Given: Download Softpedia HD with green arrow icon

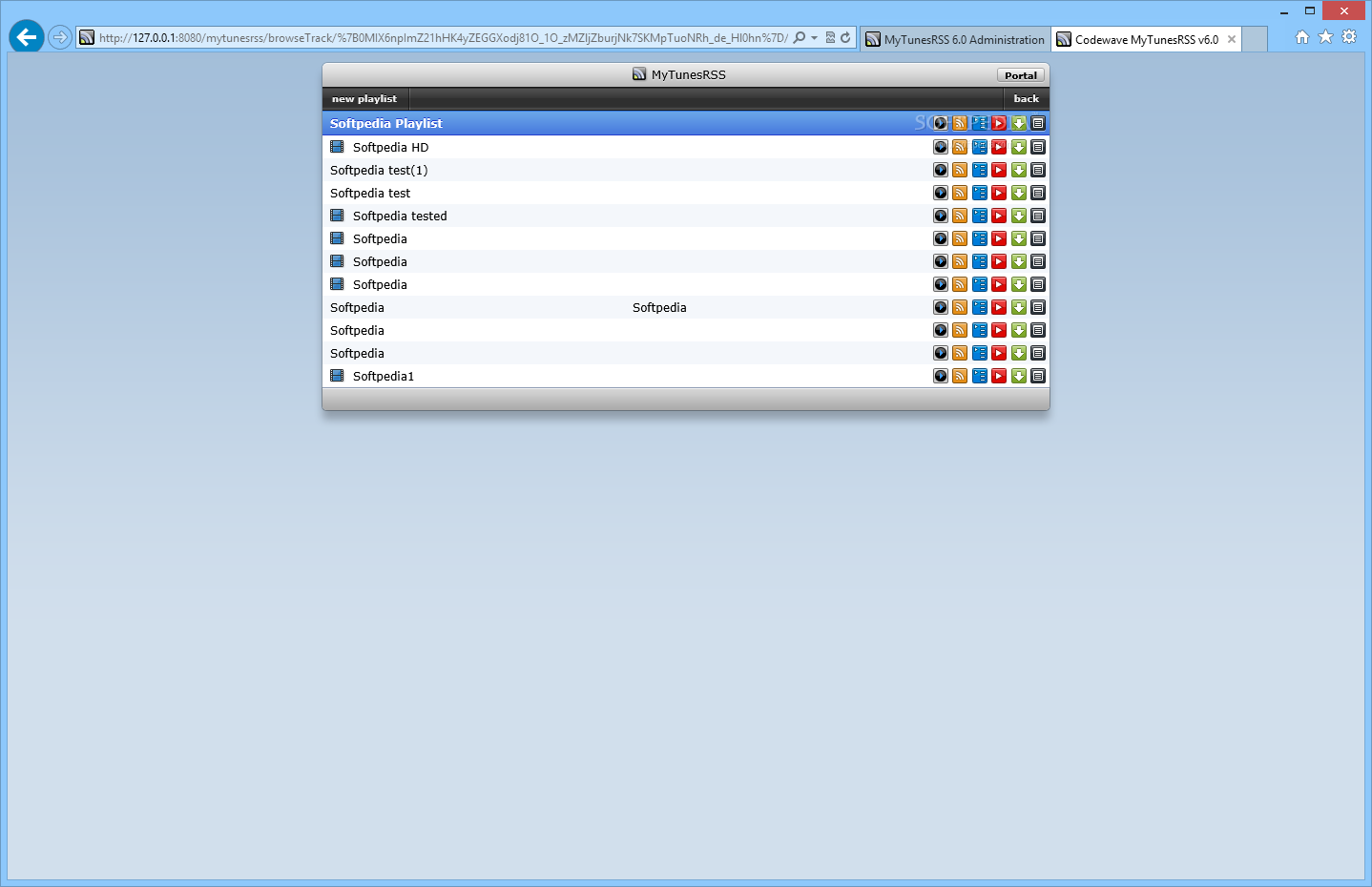Looking at the screenshot, I should coord(1019,147).
